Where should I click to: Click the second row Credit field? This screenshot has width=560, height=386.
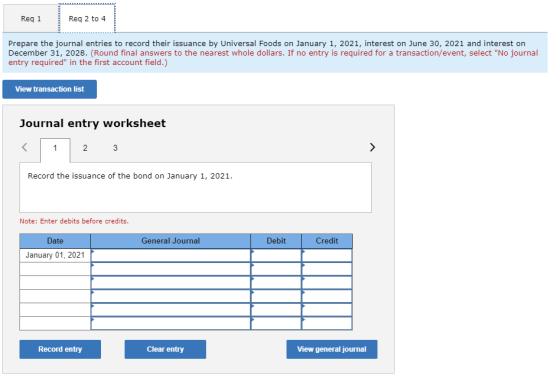tap(327, 269)
